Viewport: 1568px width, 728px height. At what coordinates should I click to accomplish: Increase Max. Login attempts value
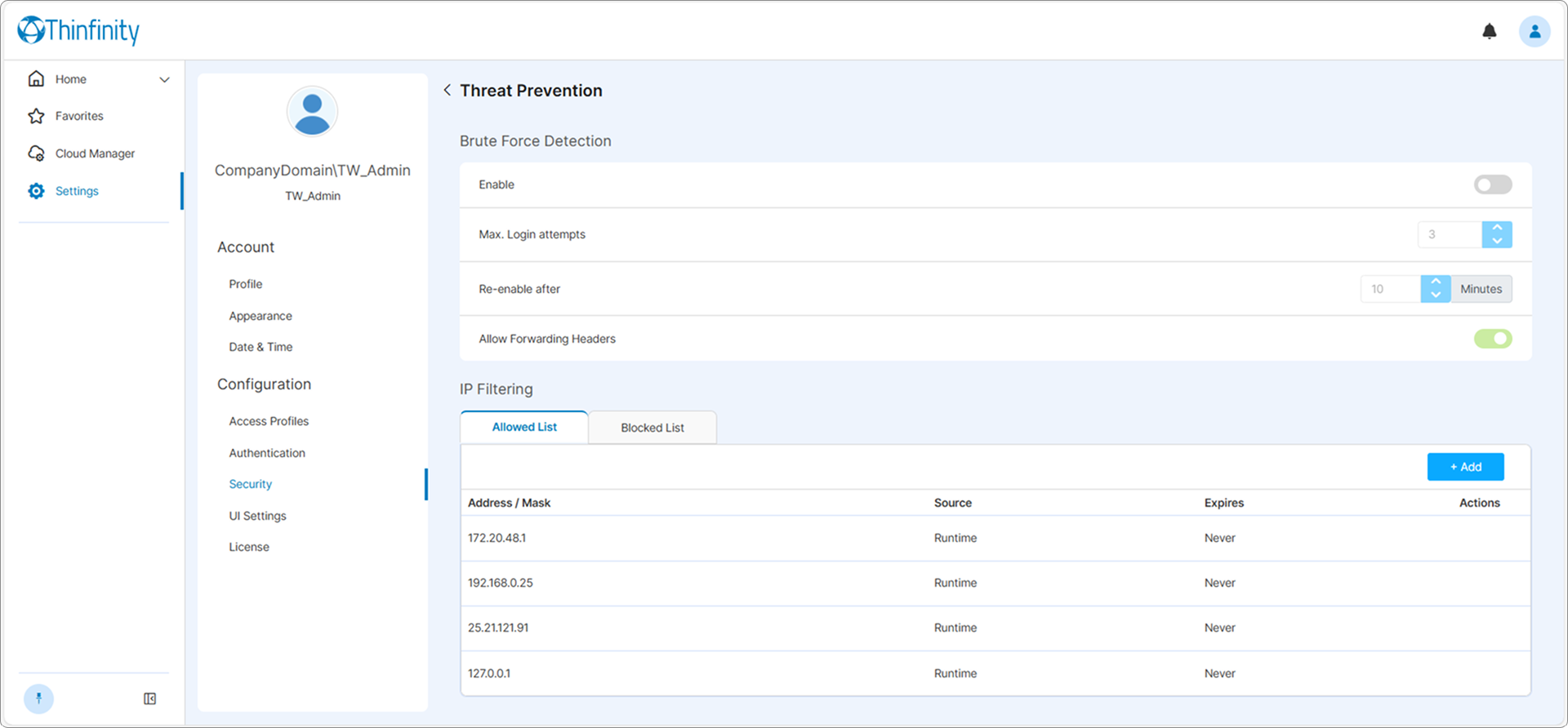pos(1497,228)
